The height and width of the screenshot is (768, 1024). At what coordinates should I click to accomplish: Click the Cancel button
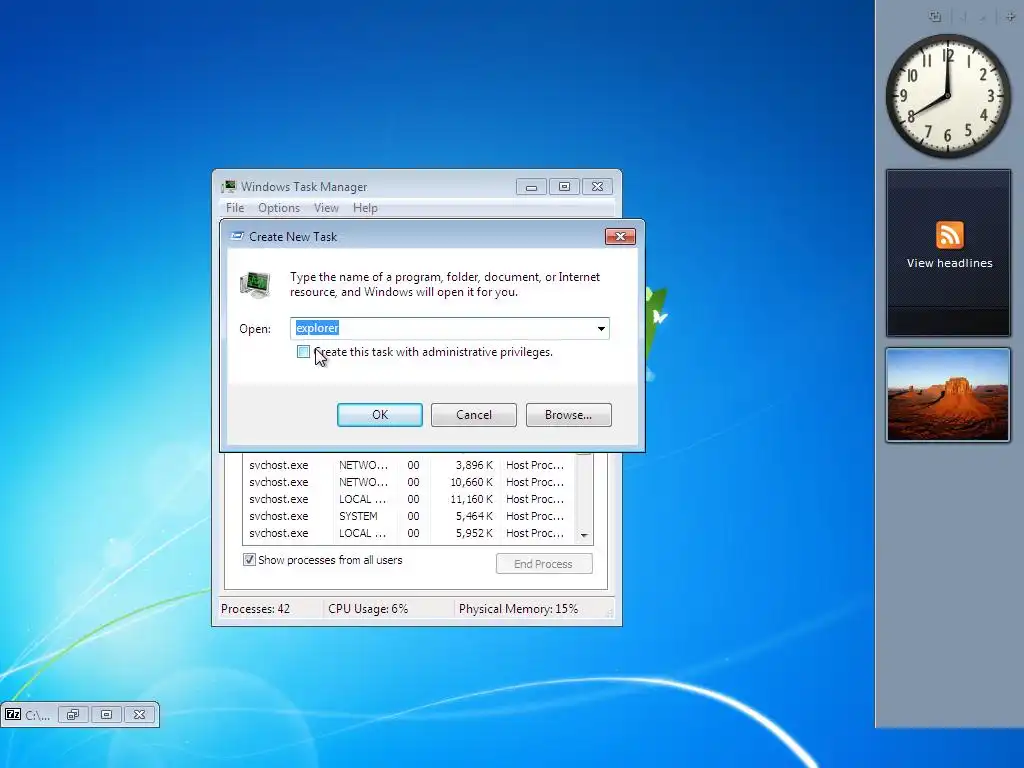tap(473, 415)
